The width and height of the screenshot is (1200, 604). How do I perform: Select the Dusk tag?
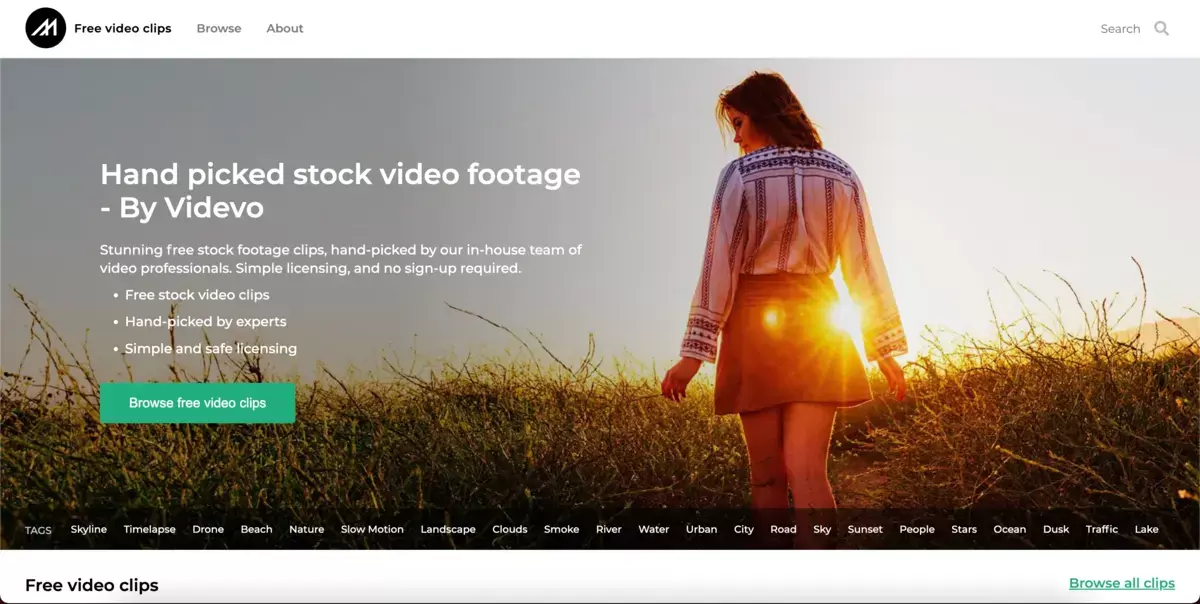click(1056, 529)
